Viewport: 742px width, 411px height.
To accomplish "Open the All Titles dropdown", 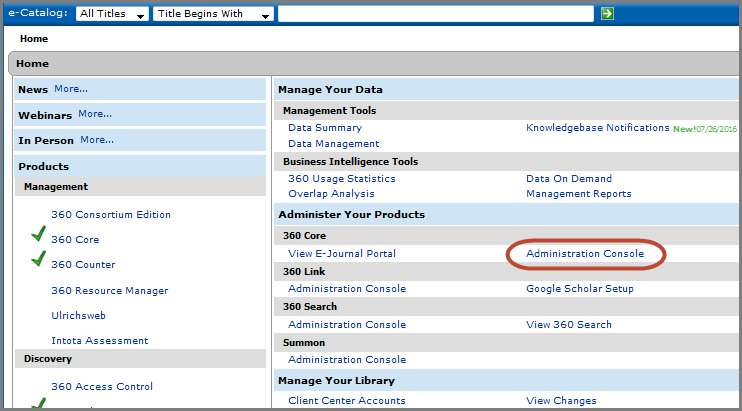I will click(x=112, y=14).
